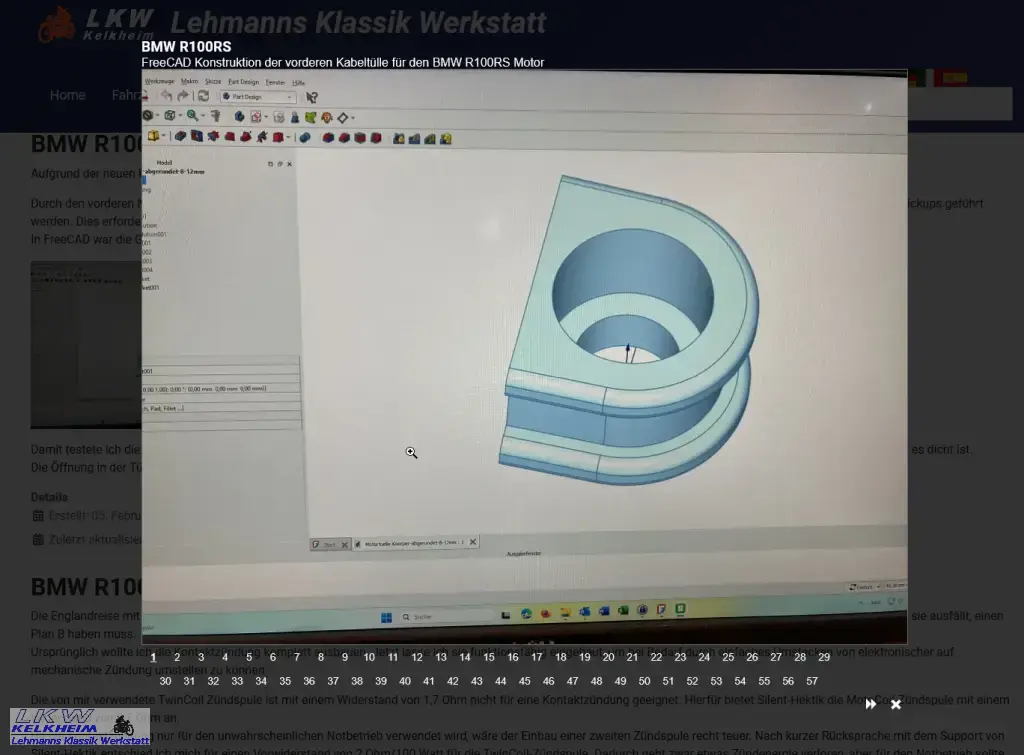Jump to gallery image number 2
1024x755 pixels.
177,657
